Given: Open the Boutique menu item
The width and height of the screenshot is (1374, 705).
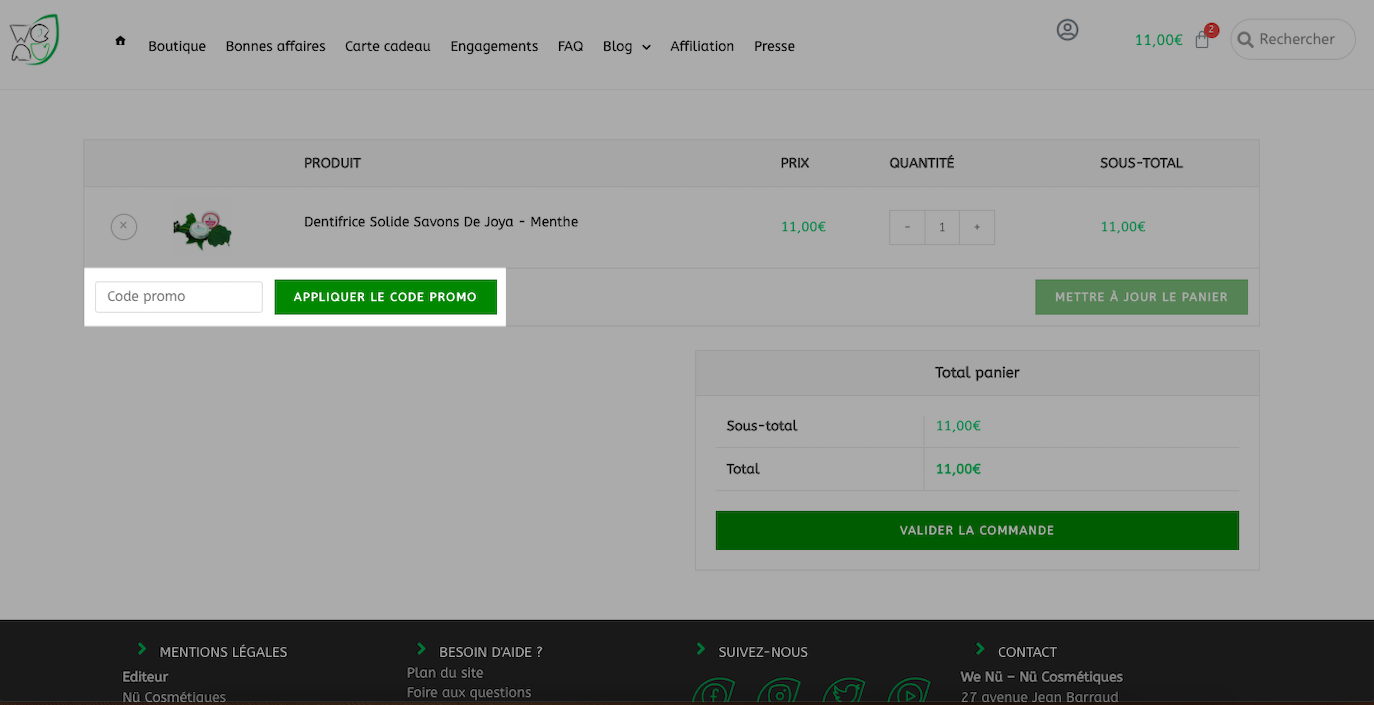Looking at the screenshot, I should pos(177,46).
